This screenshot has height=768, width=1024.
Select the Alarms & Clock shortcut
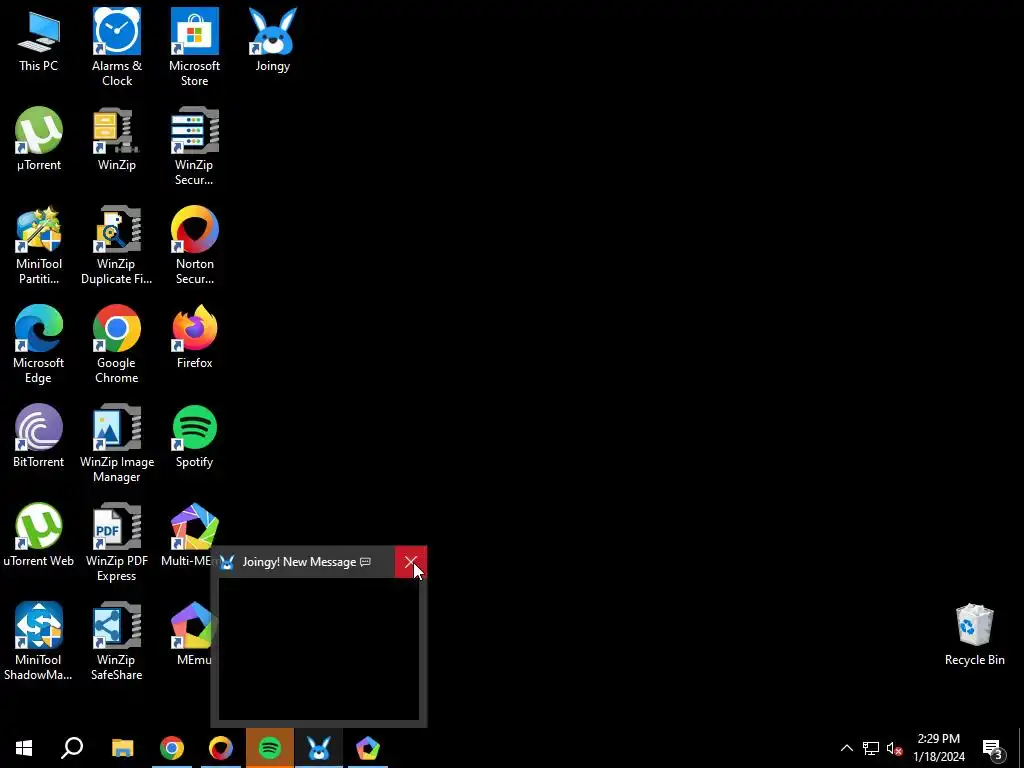[117, 47]
